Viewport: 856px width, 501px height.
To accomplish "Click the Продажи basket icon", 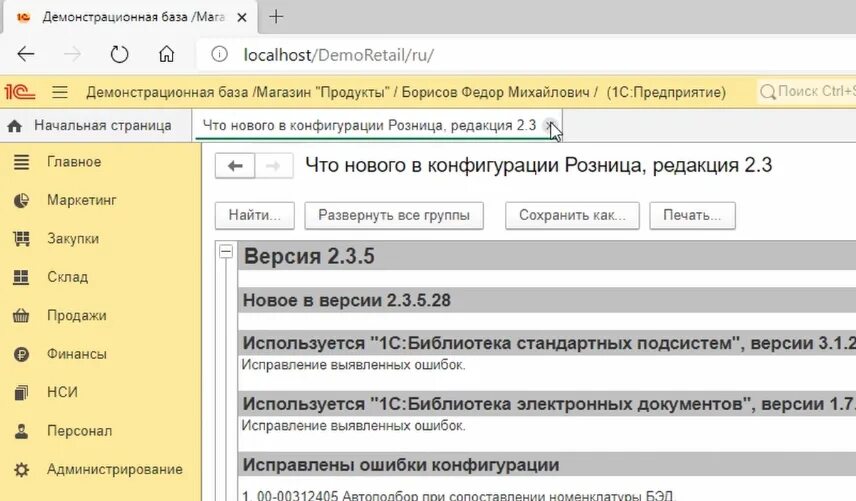I will click(21, 315).
